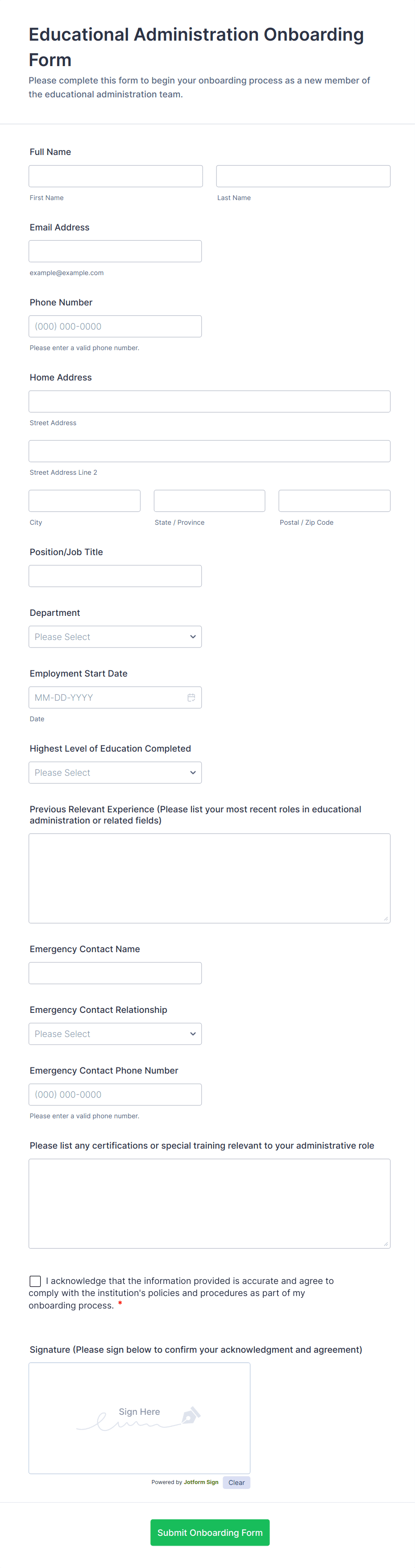Open the Jotform Sign link
The width and height of the screenshot is (415, 1568).
201,1482
